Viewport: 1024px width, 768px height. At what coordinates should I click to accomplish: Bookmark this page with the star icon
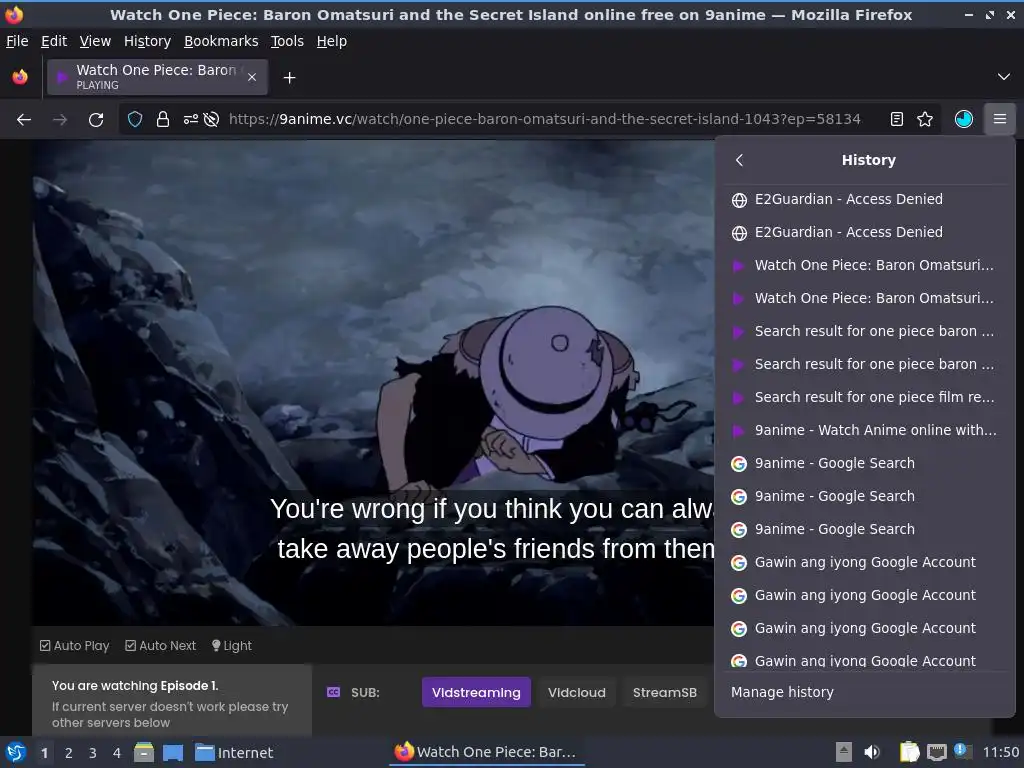coord(925,120)
